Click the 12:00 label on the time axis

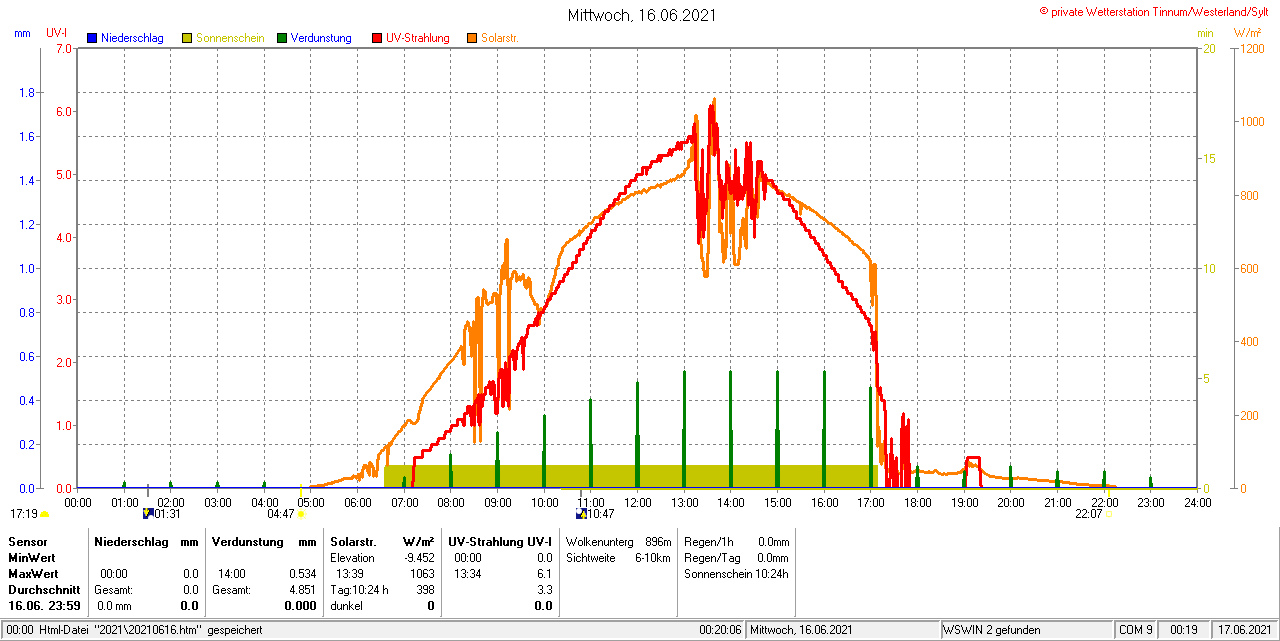coord(637,502)
